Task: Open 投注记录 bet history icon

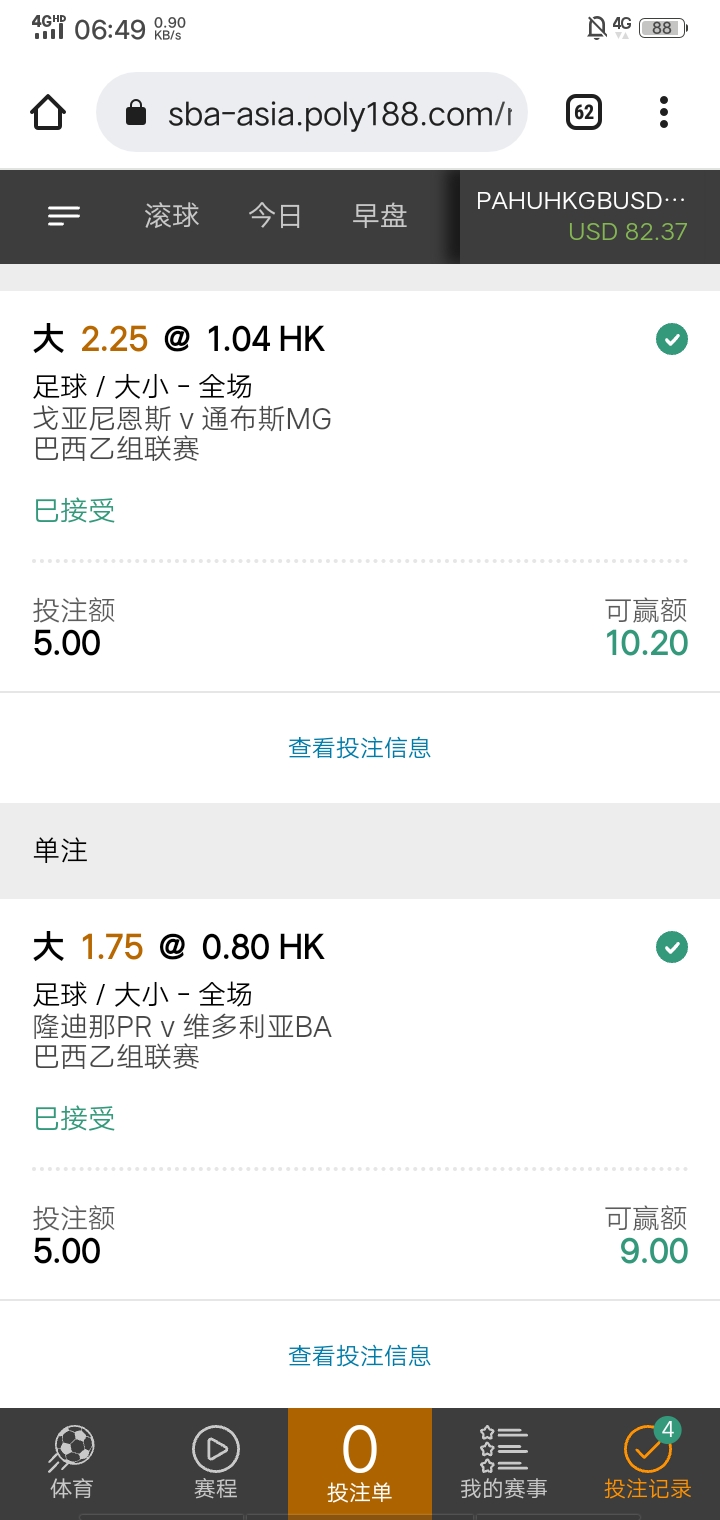Action: point(647,1449)
